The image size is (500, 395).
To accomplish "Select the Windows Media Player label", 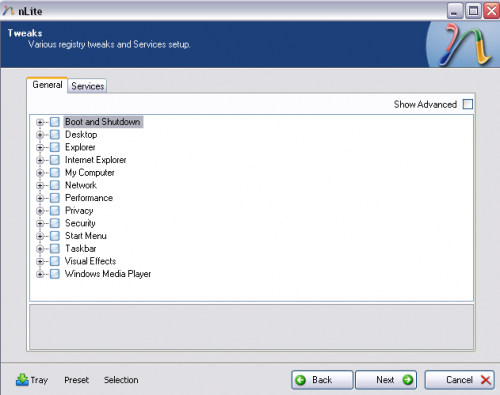I will pyautogui.click(x=108, y=274).
